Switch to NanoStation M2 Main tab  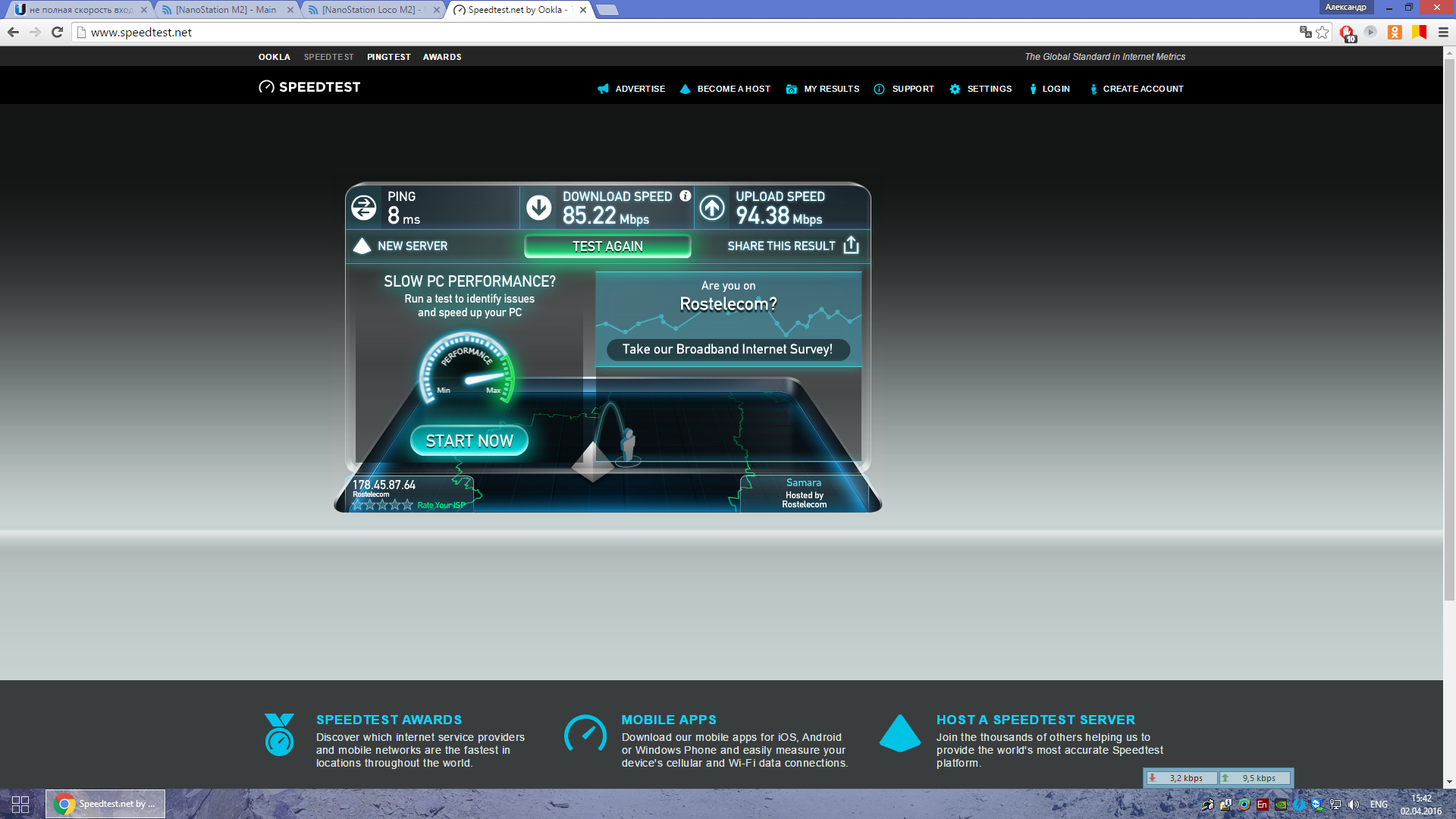point(226,10)
